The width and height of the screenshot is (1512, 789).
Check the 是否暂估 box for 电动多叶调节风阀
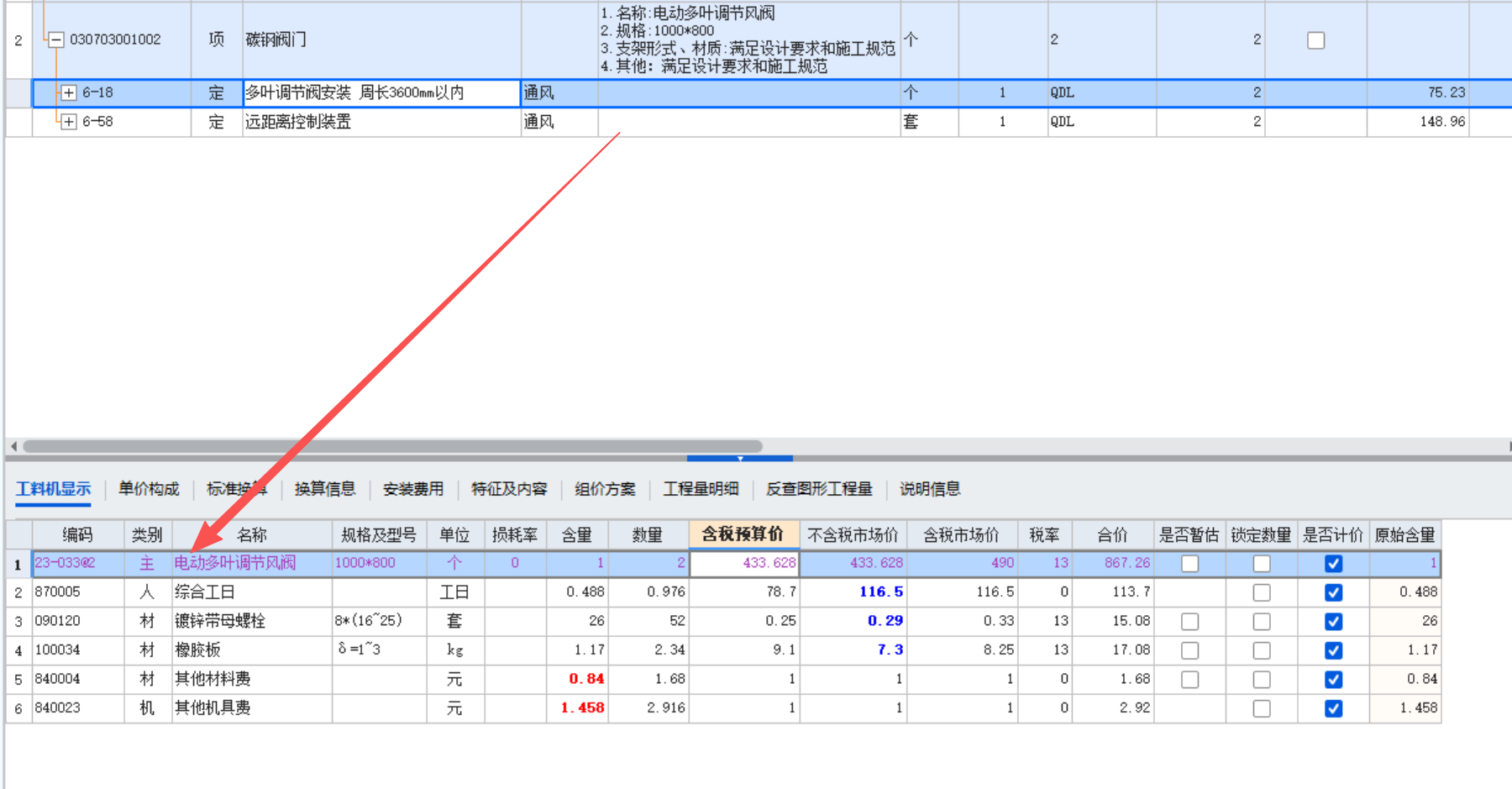pos(1189,563)
